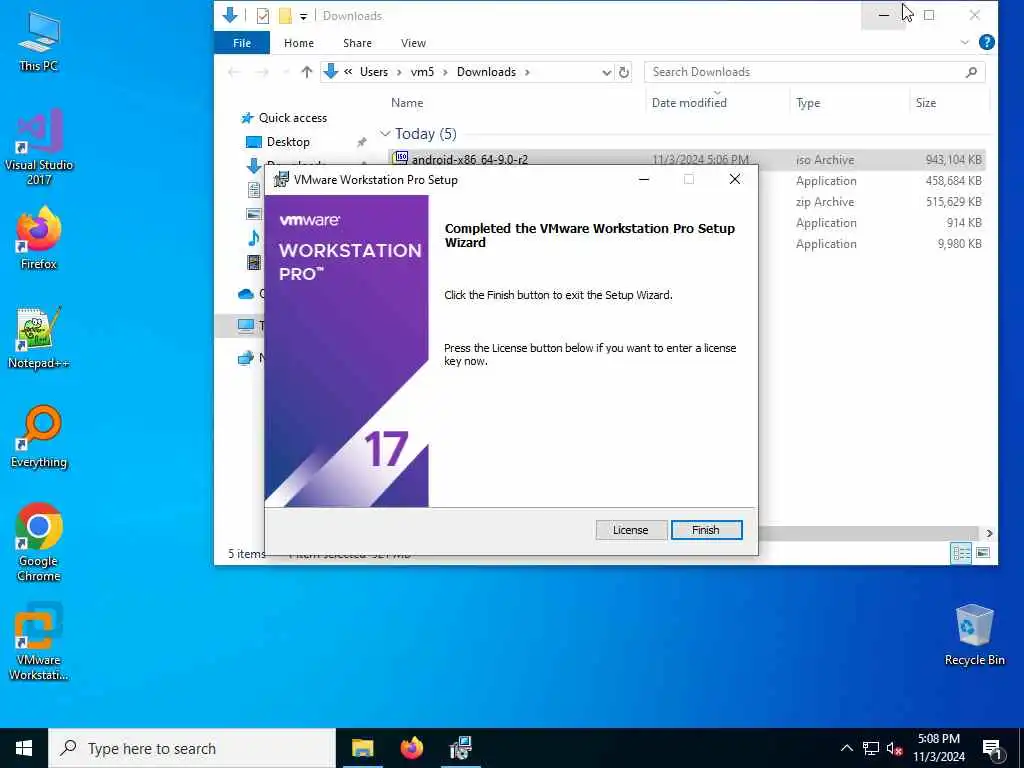Select the android-x86_64-9.0-r2 file

pyautogui.click(x=470, y=159)
